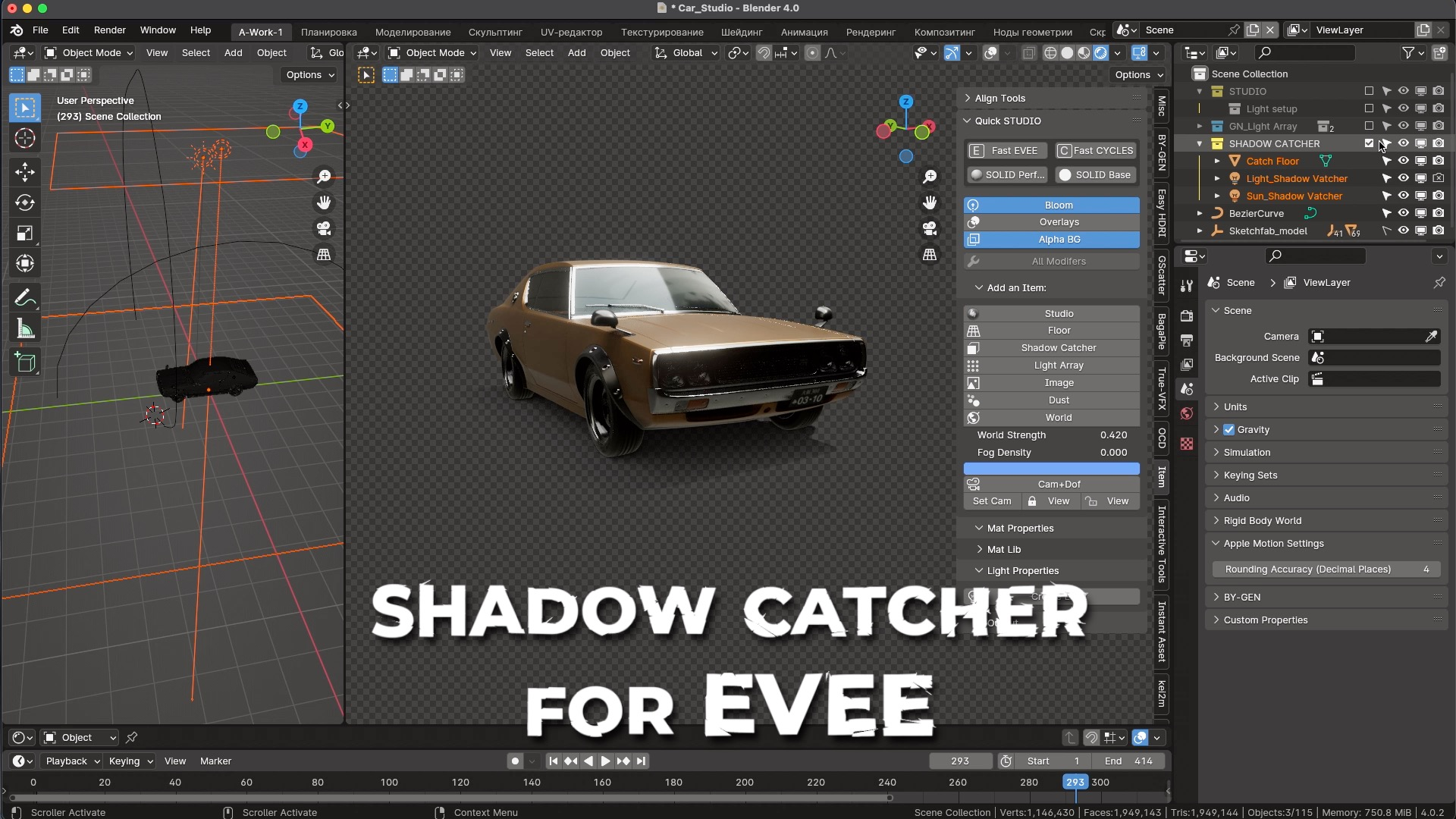
Task: Click the current frame field showing 293
Action: (959, 761)
